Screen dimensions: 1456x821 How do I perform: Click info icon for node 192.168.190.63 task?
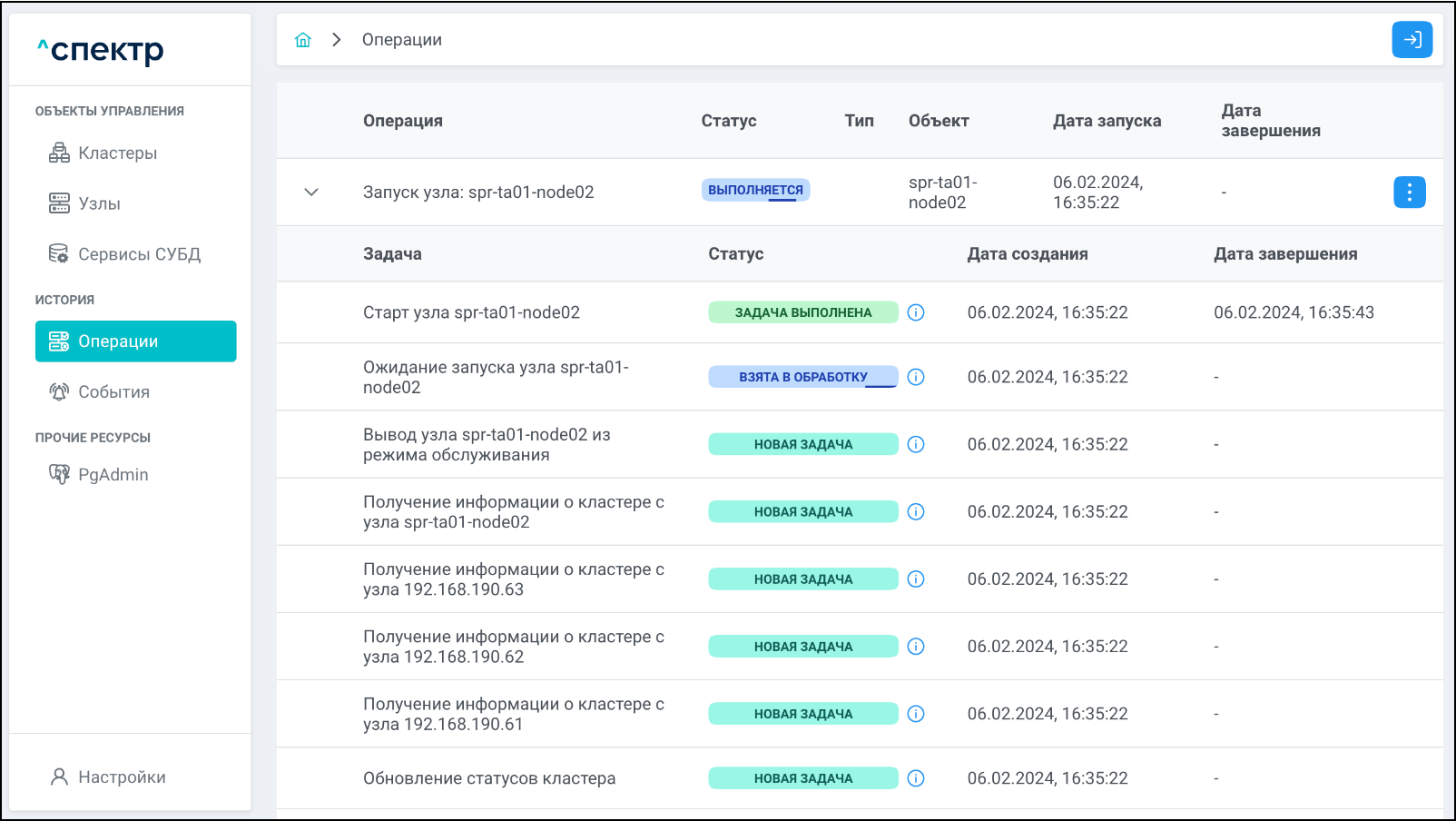click(x=916, y=579)
